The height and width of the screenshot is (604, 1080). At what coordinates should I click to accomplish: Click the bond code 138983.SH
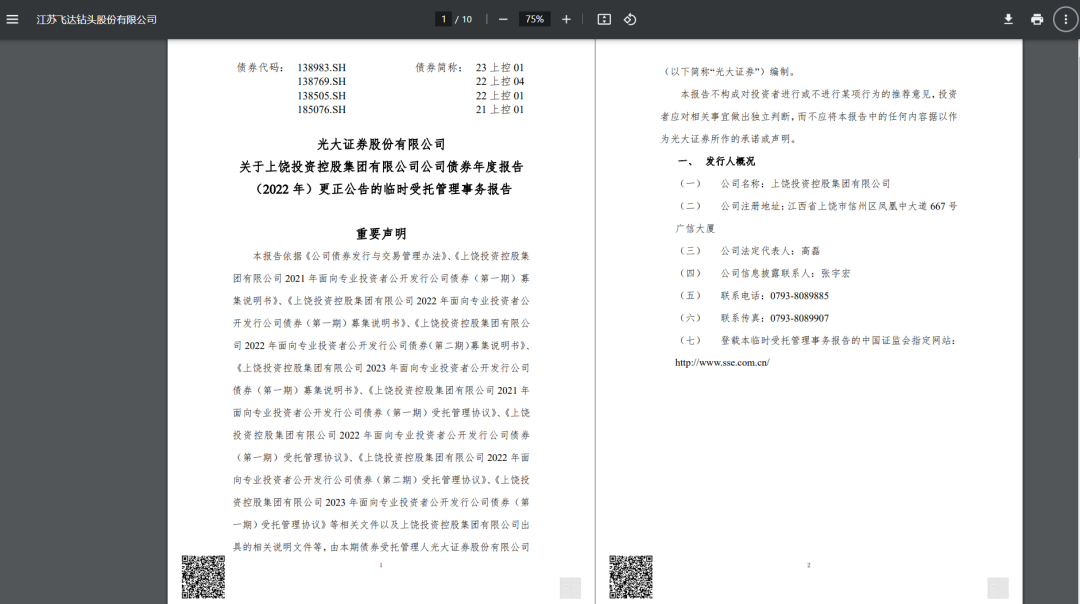click(322, 67)
